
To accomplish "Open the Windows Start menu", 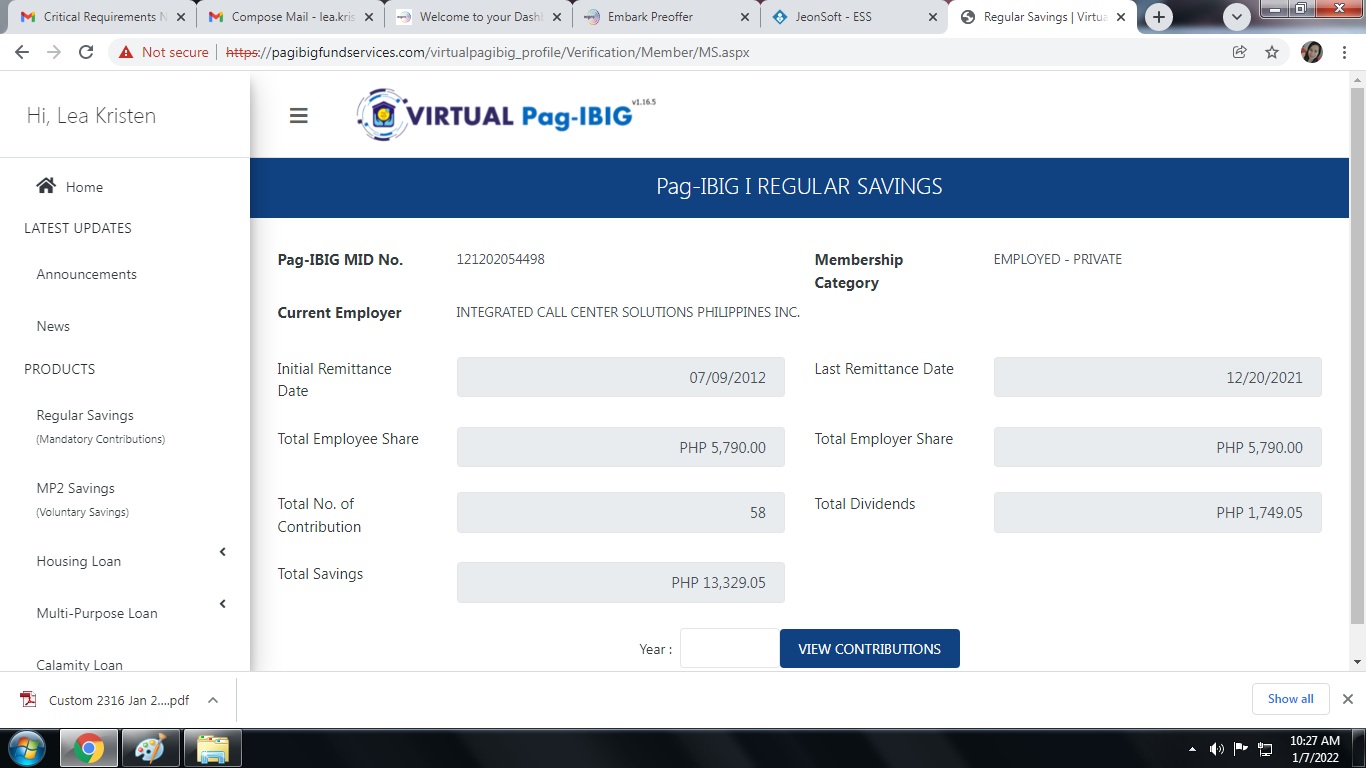I will pyautogui.click(x=26, y=748).
